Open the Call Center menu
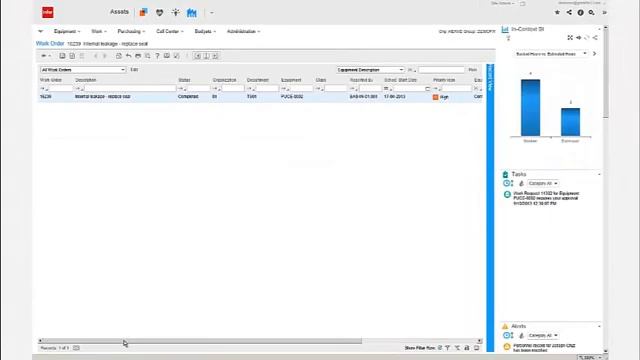Viewport: 640px width, 360px height. point(170,31)
